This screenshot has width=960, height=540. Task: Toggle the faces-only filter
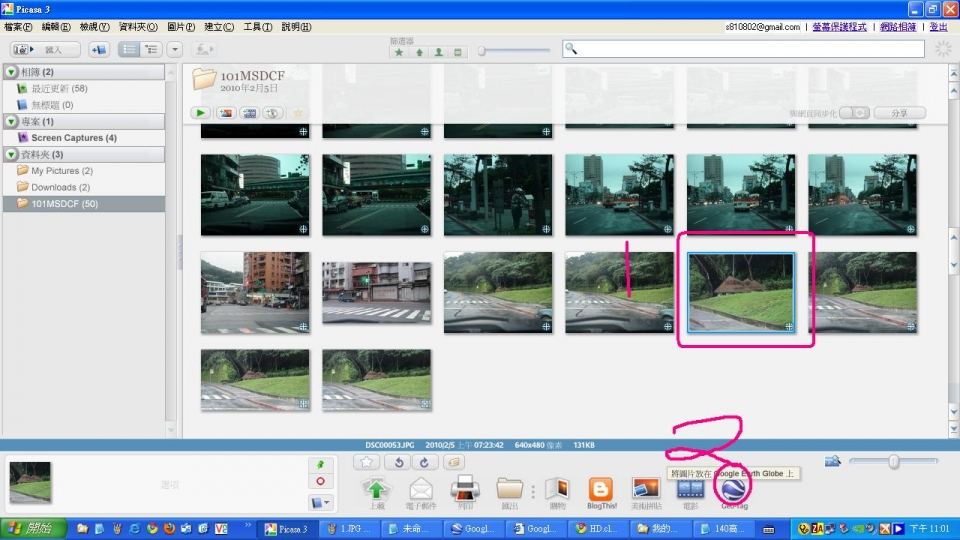tap(438, 51)
